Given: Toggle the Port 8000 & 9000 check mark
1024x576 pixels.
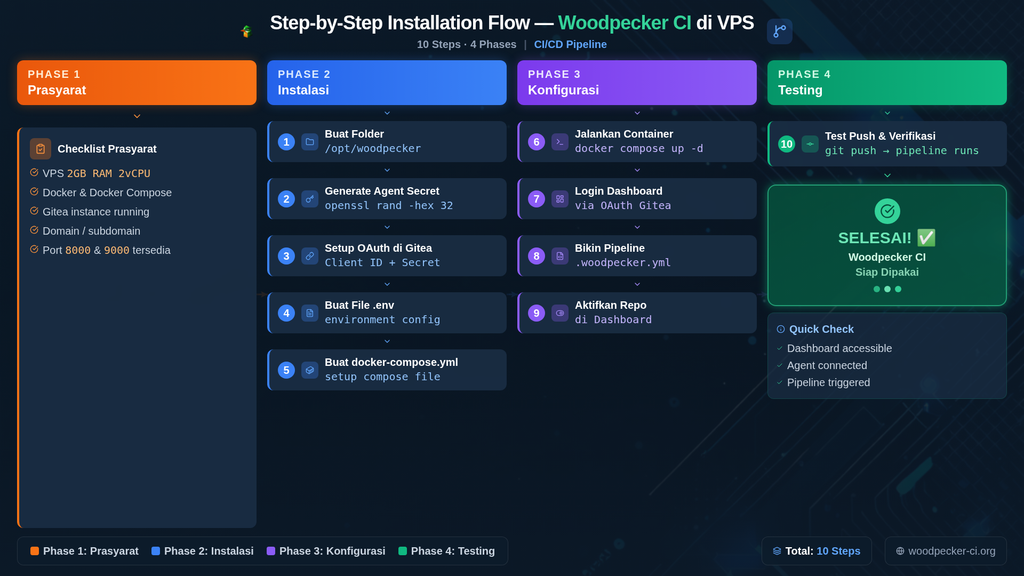Looking at the screenshot, I should click(34, 249).
